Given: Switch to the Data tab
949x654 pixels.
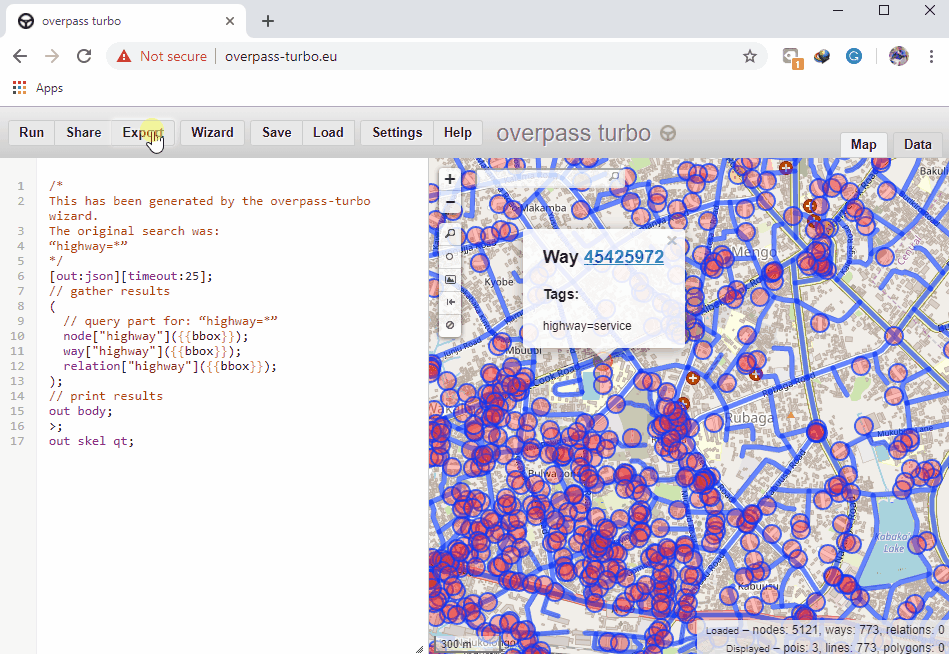Looking at the screenshot, I should coord(917,145).
